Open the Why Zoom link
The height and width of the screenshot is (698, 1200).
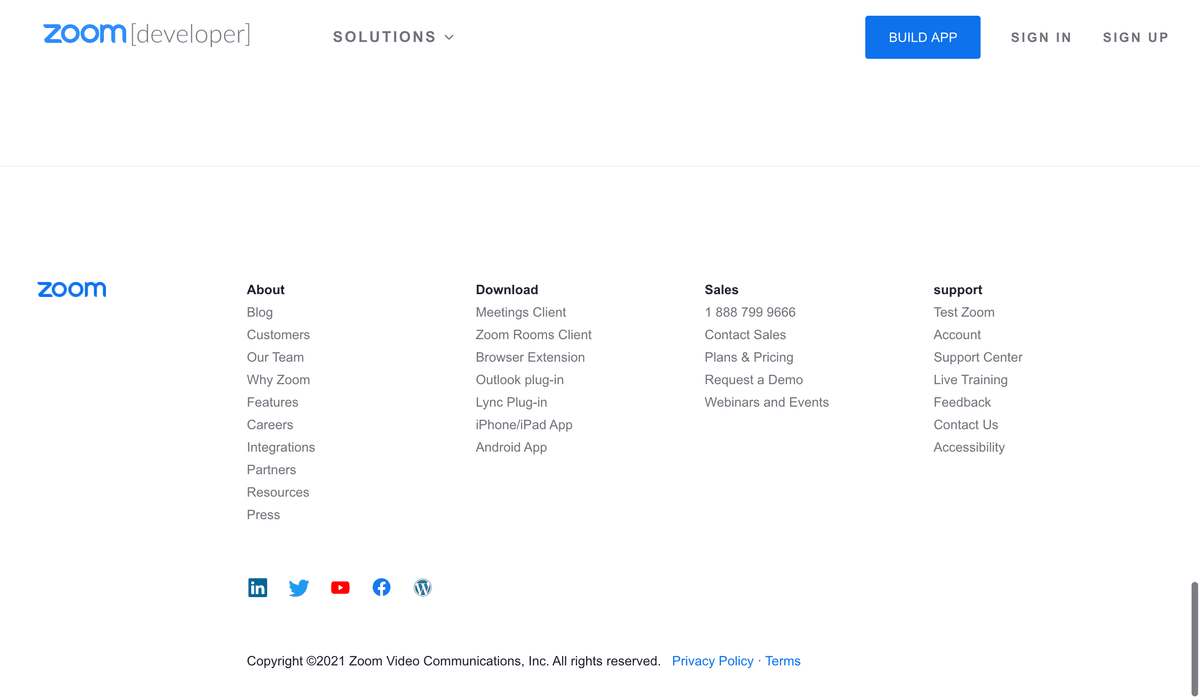click(x=278, y=380)
